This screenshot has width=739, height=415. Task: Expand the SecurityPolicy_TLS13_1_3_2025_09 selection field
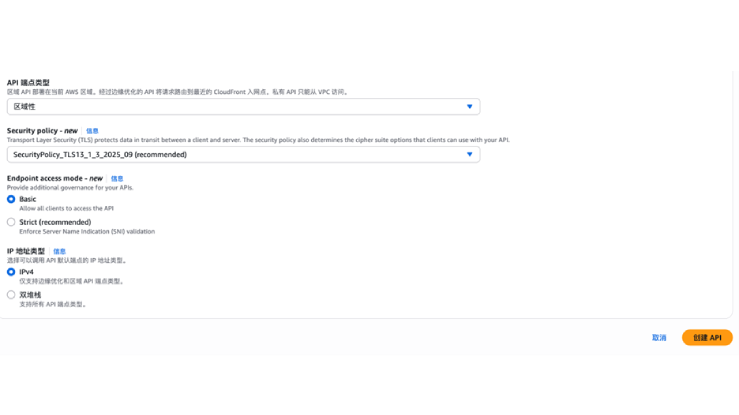[x=240, y=155]
